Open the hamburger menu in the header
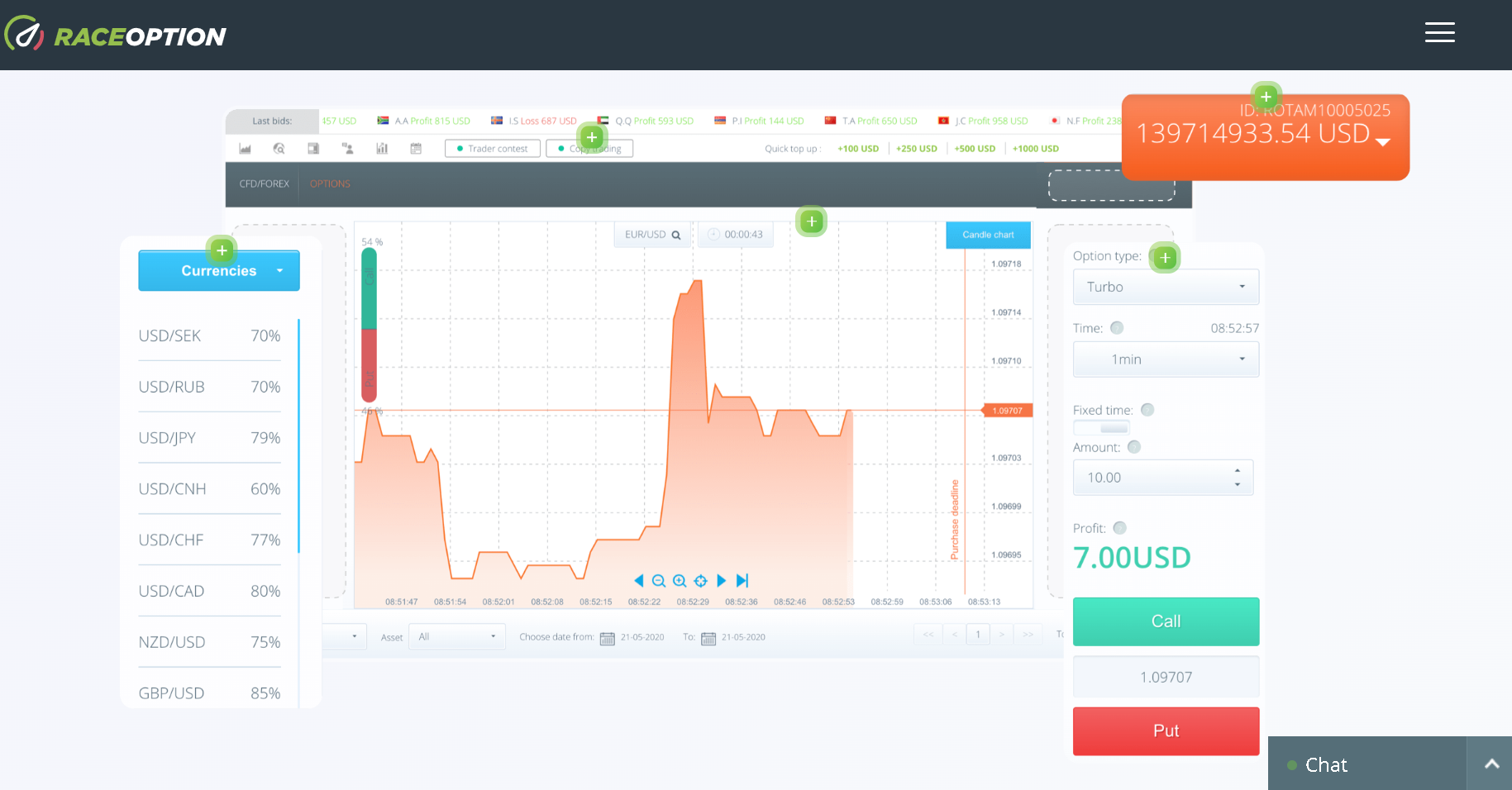Image resolution: width=1512 pixels, height=790 pixels. click(1439, 32)
